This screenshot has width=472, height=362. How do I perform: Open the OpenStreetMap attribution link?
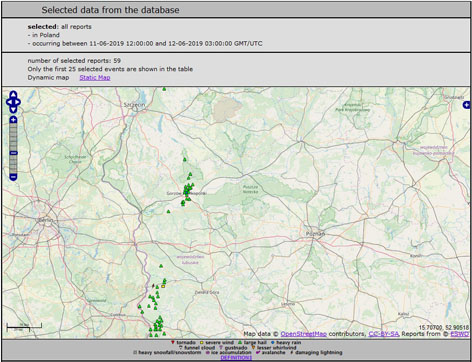pos(304,334)
